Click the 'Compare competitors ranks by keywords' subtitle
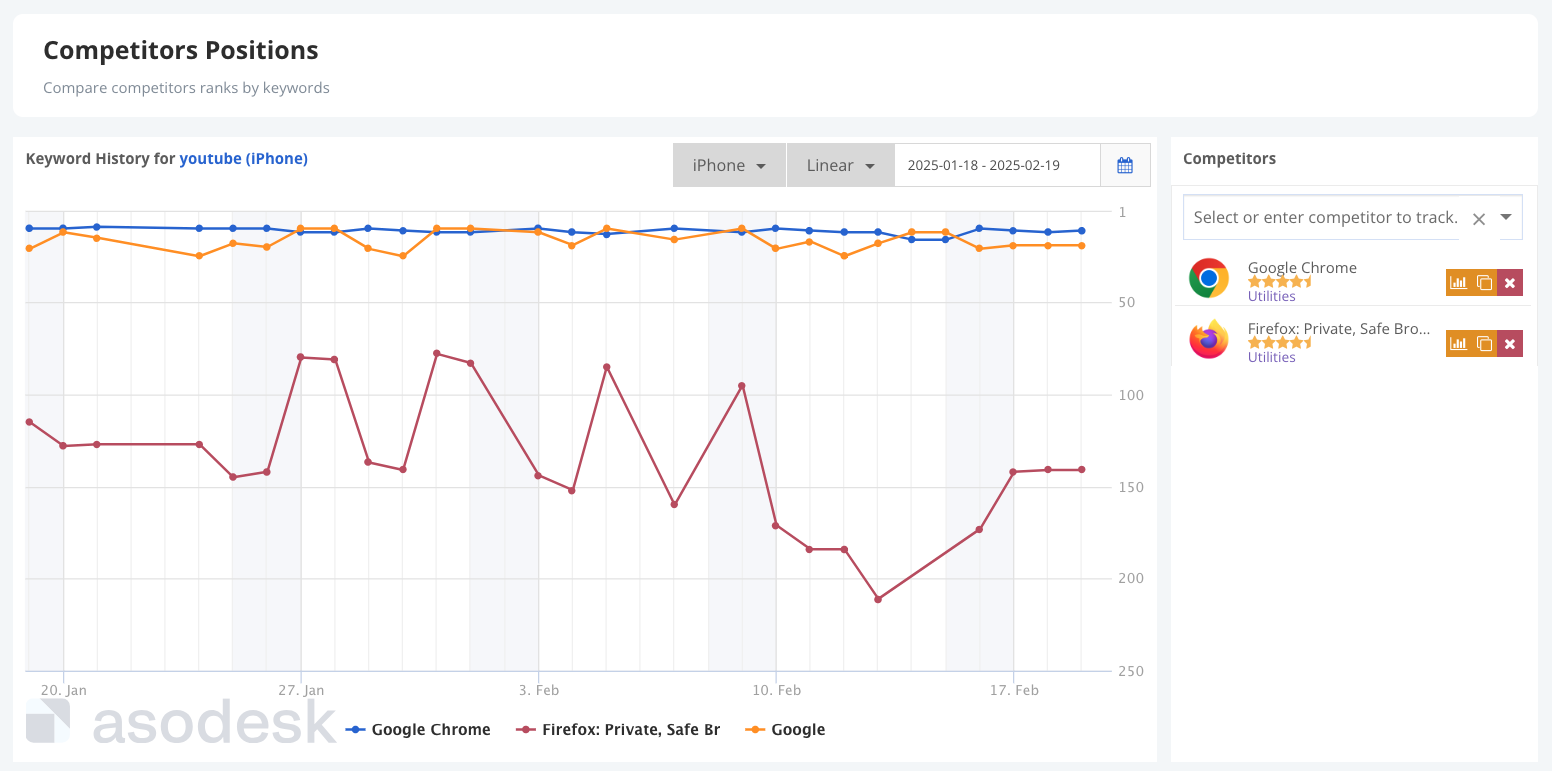 click(186, 88)
